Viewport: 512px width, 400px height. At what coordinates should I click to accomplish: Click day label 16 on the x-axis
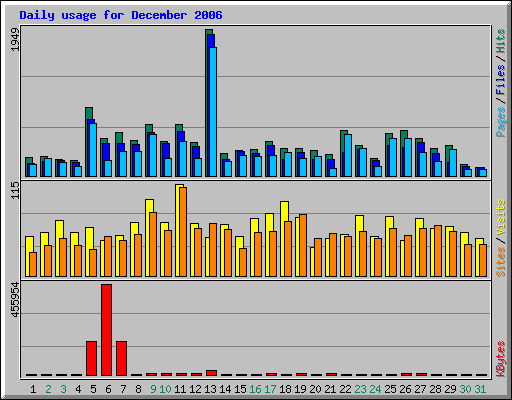255,389
